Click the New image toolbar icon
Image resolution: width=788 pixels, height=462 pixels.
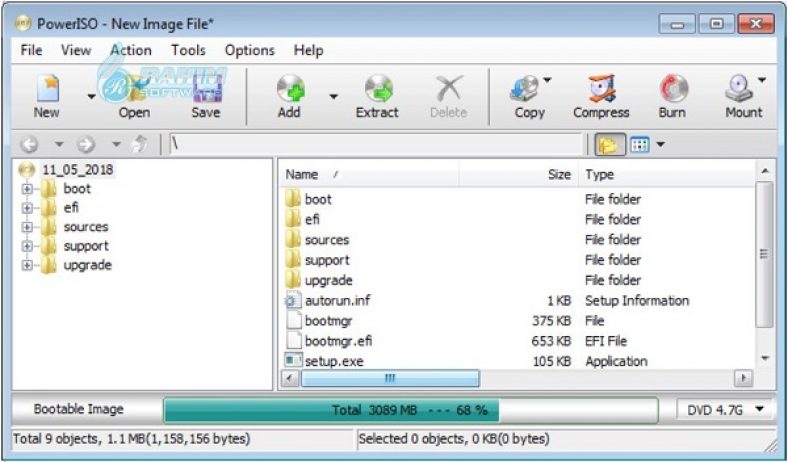click(48, 89)
